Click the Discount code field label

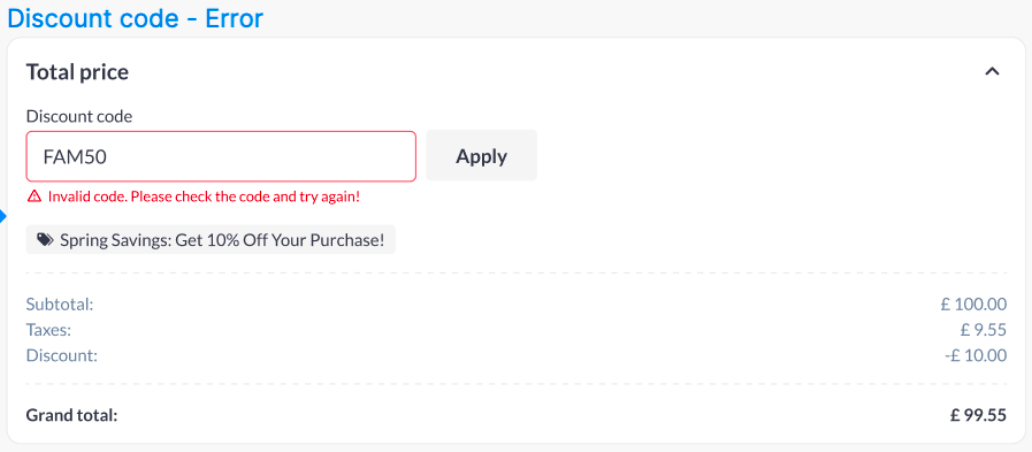click(79, 116)
